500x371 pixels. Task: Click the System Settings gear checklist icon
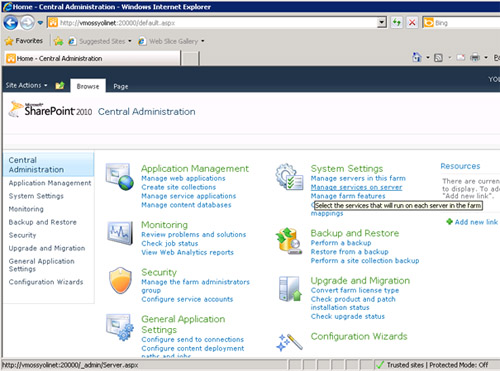(x=289, y=177)
